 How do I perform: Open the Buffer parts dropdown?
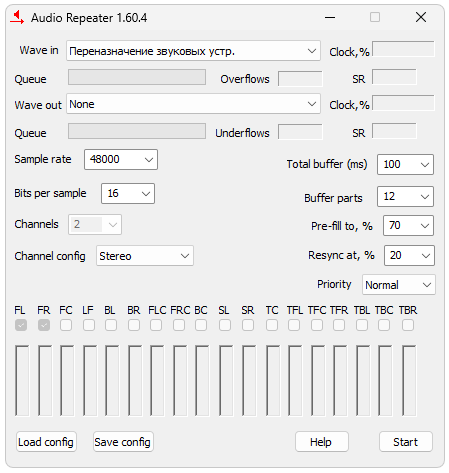pos(405,196)
